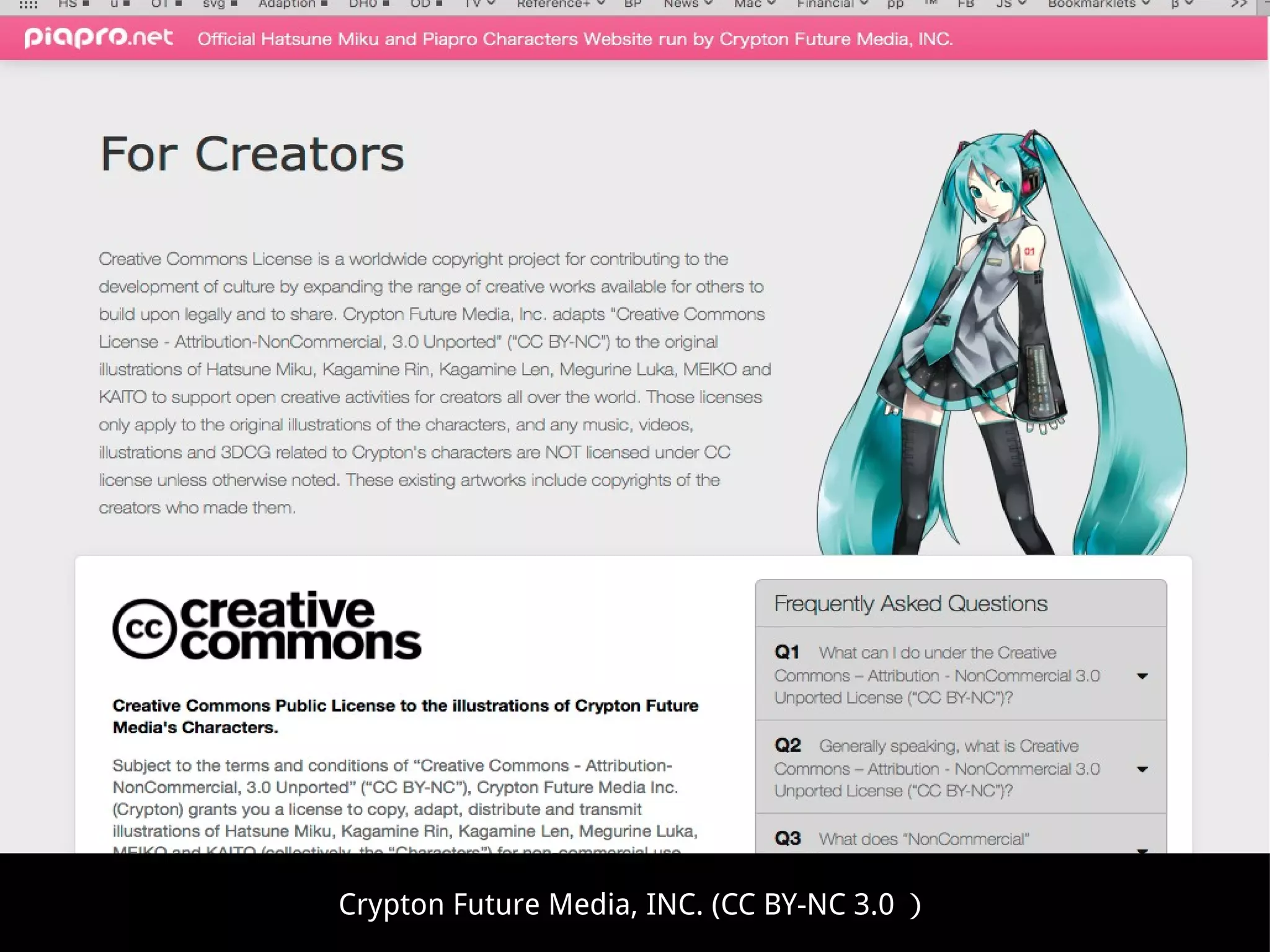Click 'Official Hatsune Miku and Piapro Characters Website' tagline
This screenshot has width=1270, height=952.
click(575, 39)
